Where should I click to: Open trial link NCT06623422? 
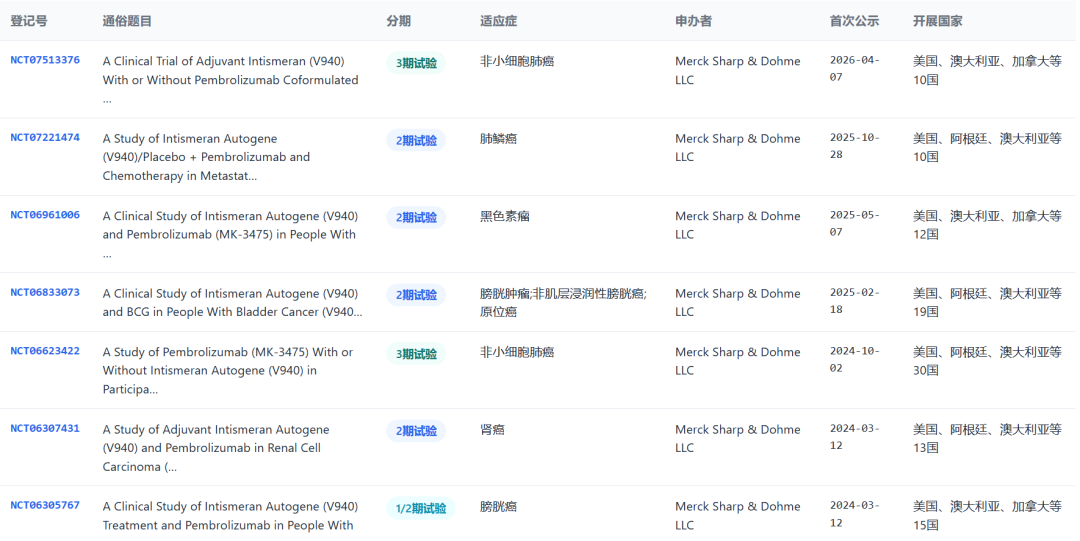click(x=45, y=351)
